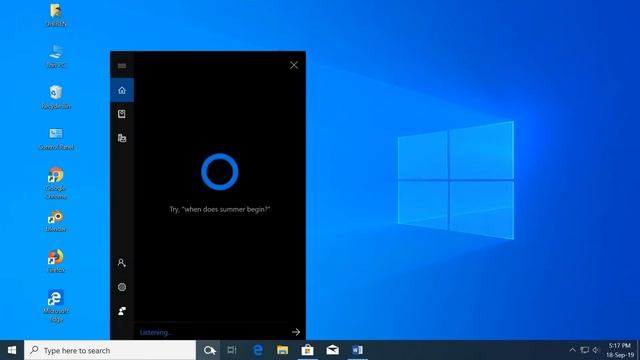640x360 pixels.
Task: Select This PC desktop icon
Action: click(56, 56)
